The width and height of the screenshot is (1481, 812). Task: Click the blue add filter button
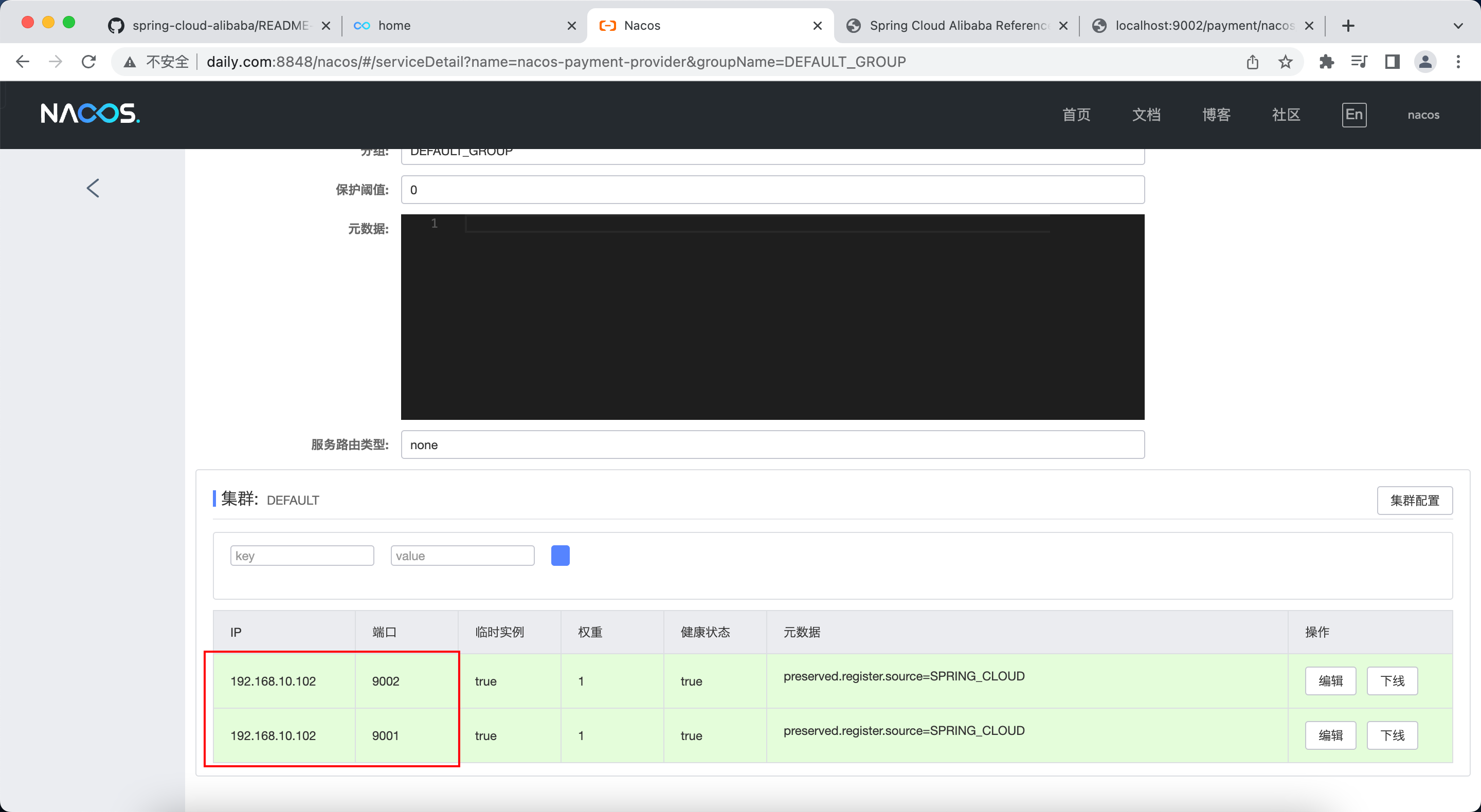point(560,555)
